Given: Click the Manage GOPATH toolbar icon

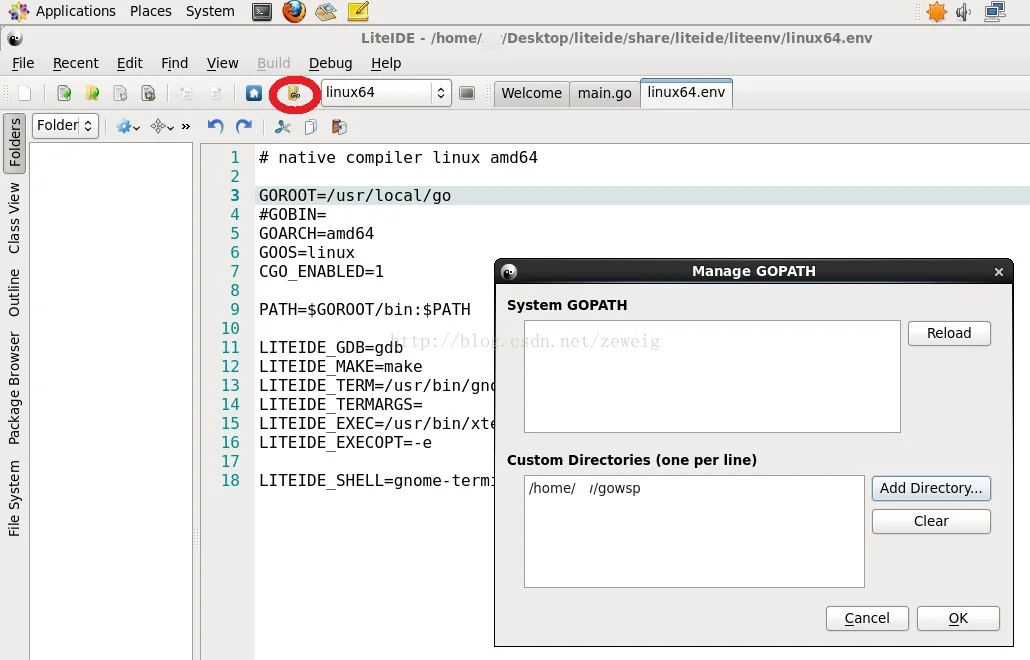Looking at the screenshot, I should coord(294,93).
